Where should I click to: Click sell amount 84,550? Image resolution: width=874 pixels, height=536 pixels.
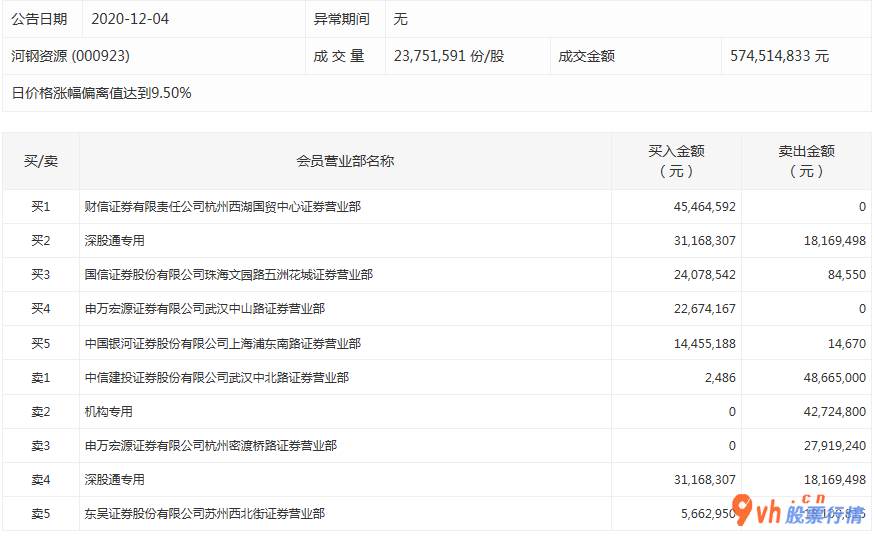[x=847, y=275]
